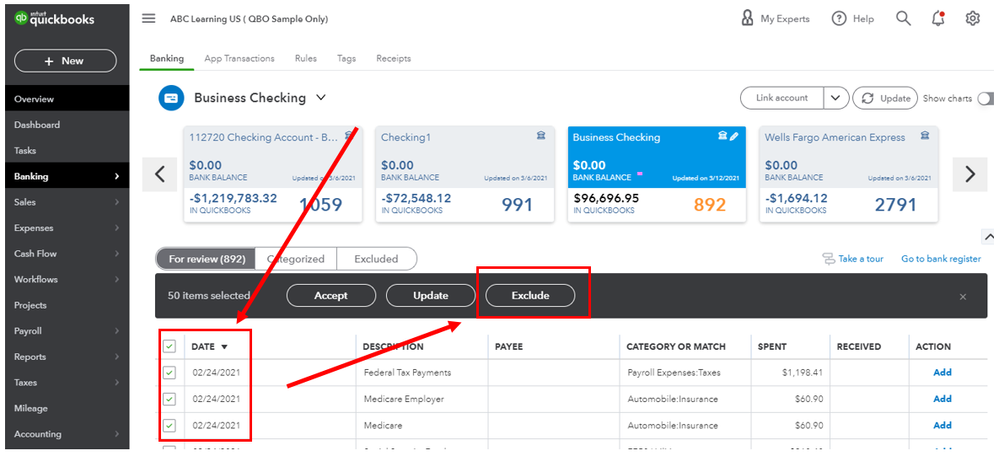Select the For review (892) tab
The image size is (999, 461).
click(206, 259)
